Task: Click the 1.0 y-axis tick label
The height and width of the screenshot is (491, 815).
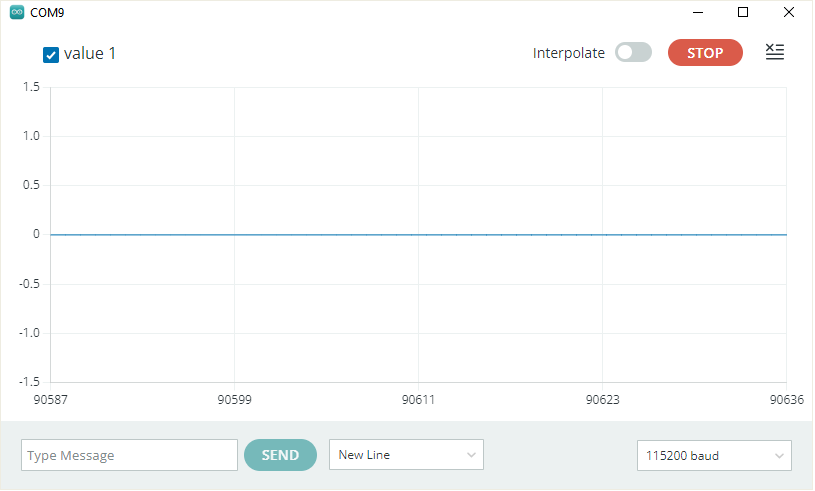Action: click(31, 136)
